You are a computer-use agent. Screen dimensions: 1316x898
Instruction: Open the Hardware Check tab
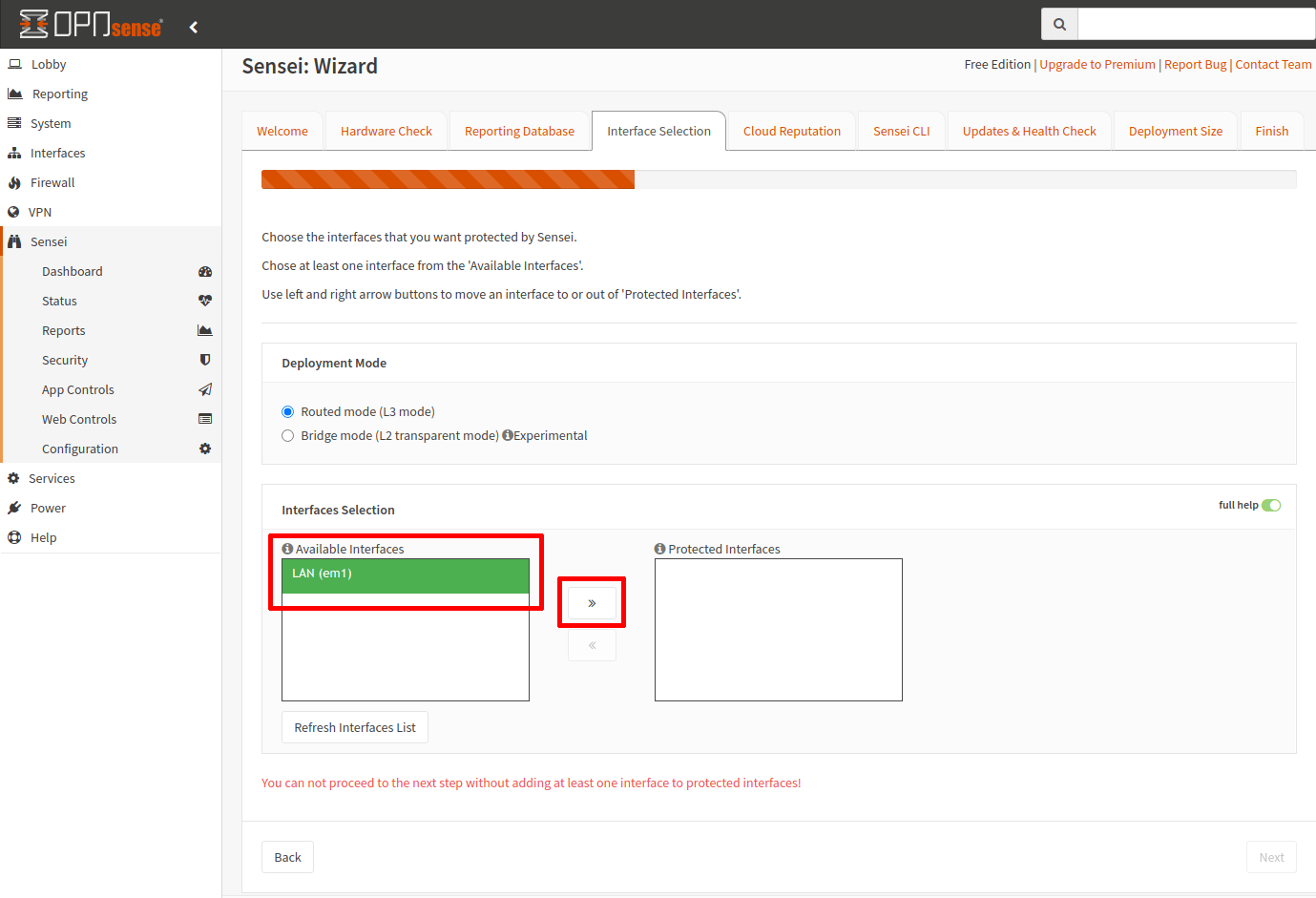pos(386,132)
